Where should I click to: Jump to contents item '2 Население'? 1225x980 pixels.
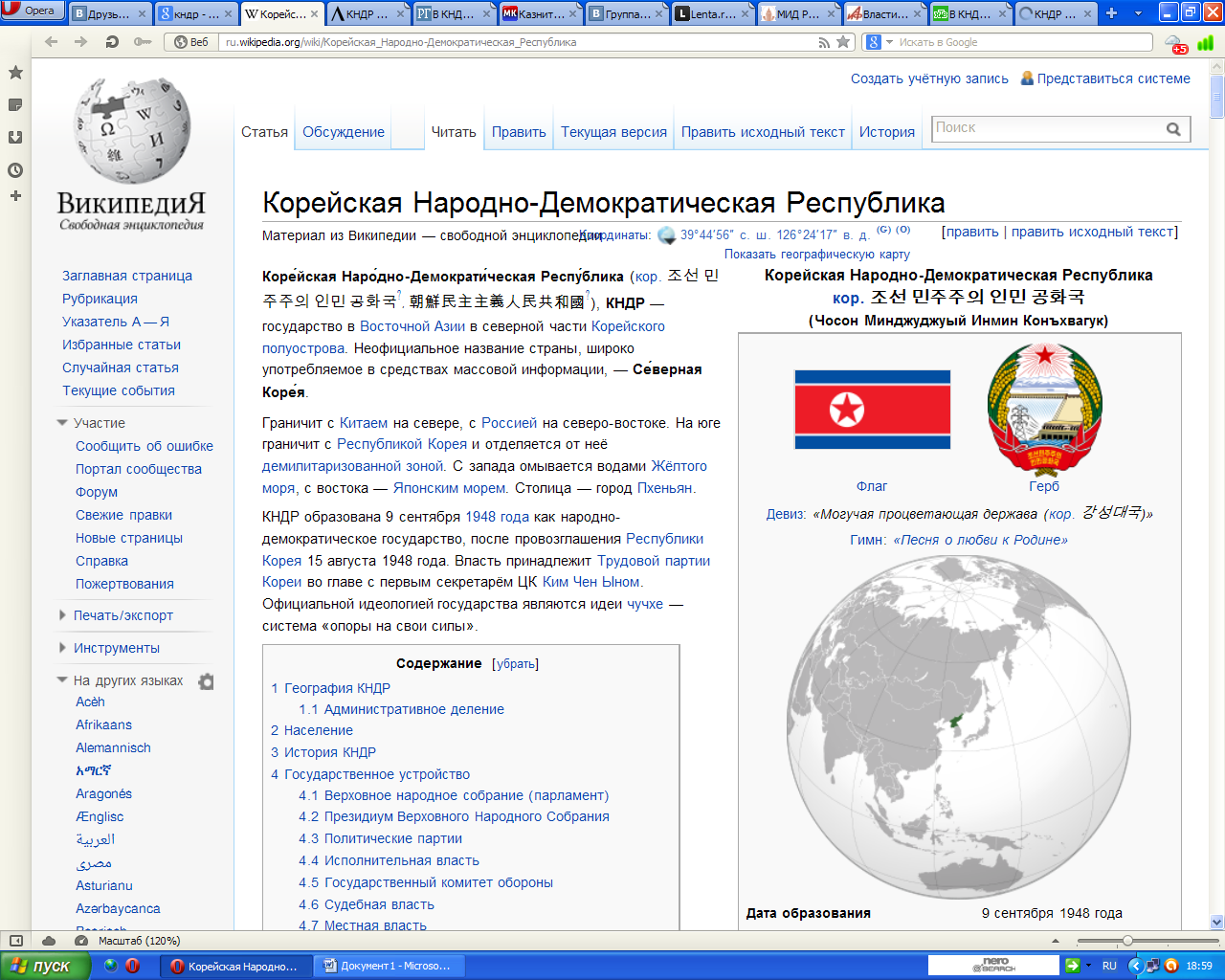tap(312, 730)
